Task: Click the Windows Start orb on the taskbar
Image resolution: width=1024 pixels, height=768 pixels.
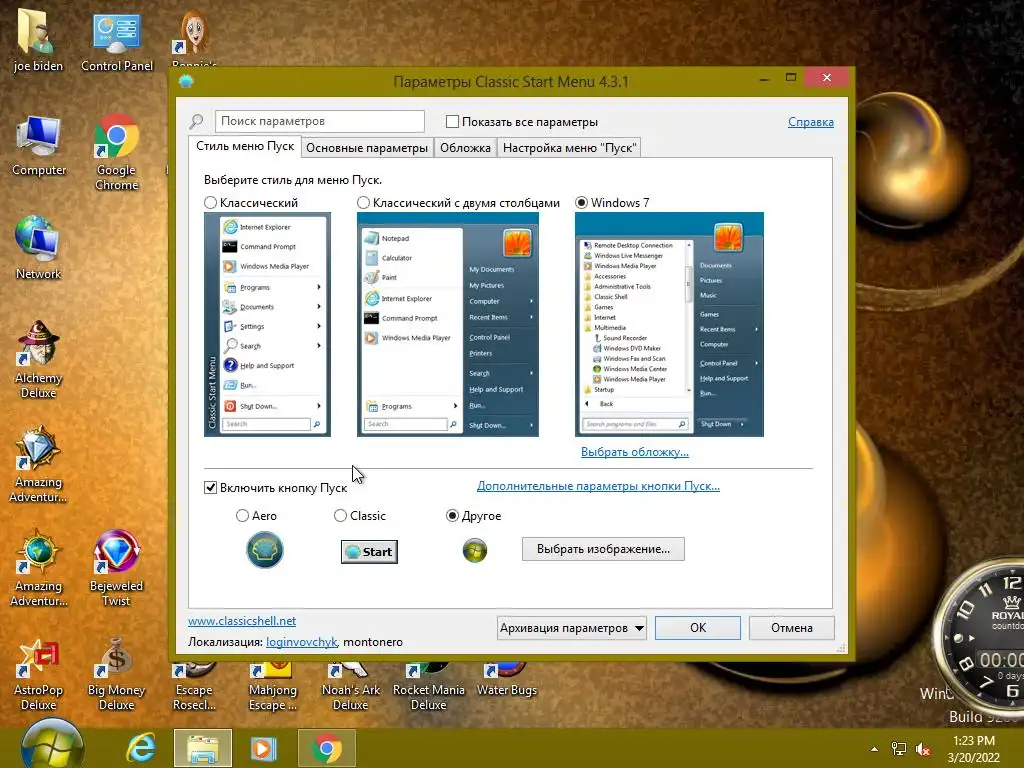Action: 52,744
